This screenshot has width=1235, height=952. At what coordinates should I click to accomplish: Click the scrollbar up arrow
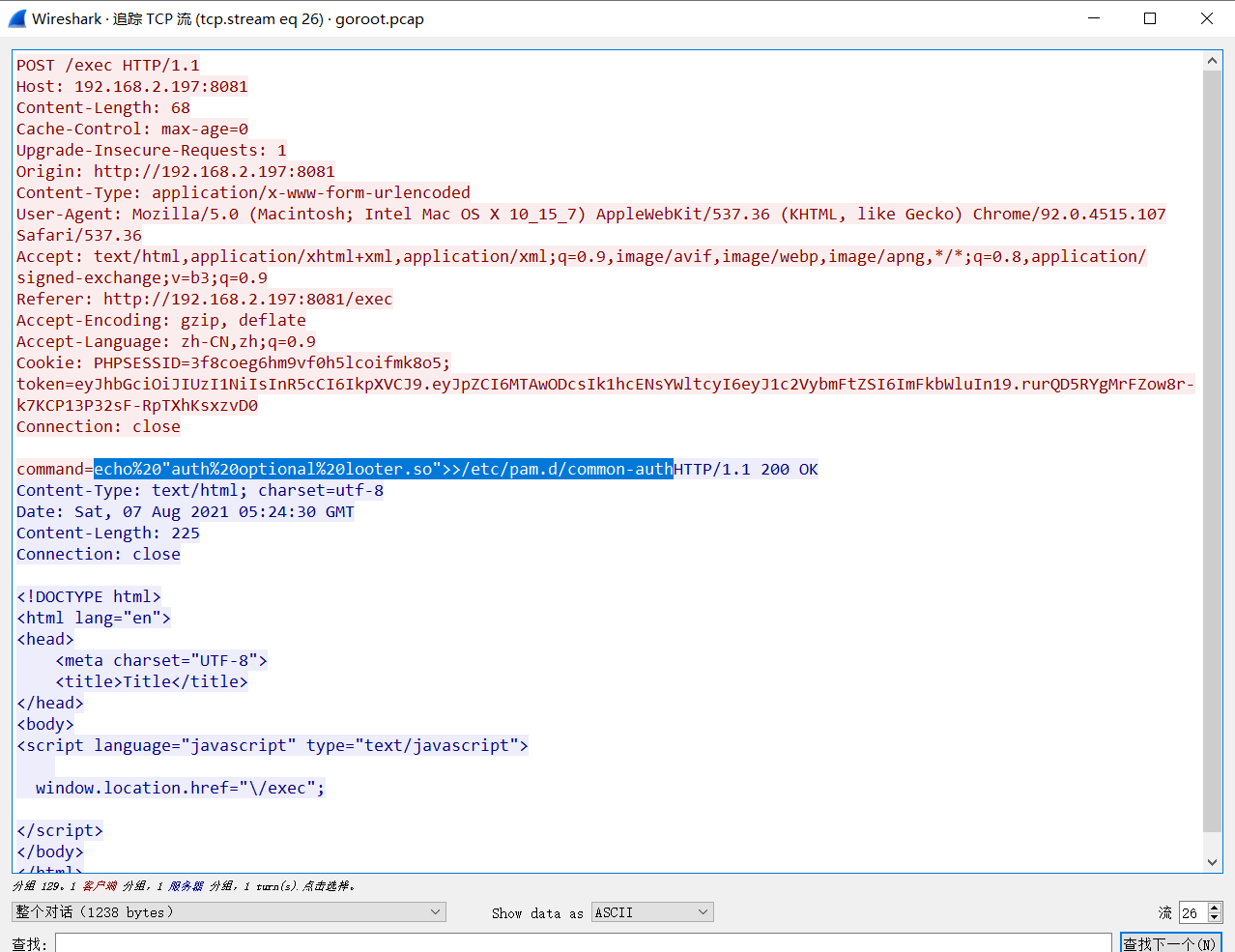pyautogui.click(x=1213, y=61)
